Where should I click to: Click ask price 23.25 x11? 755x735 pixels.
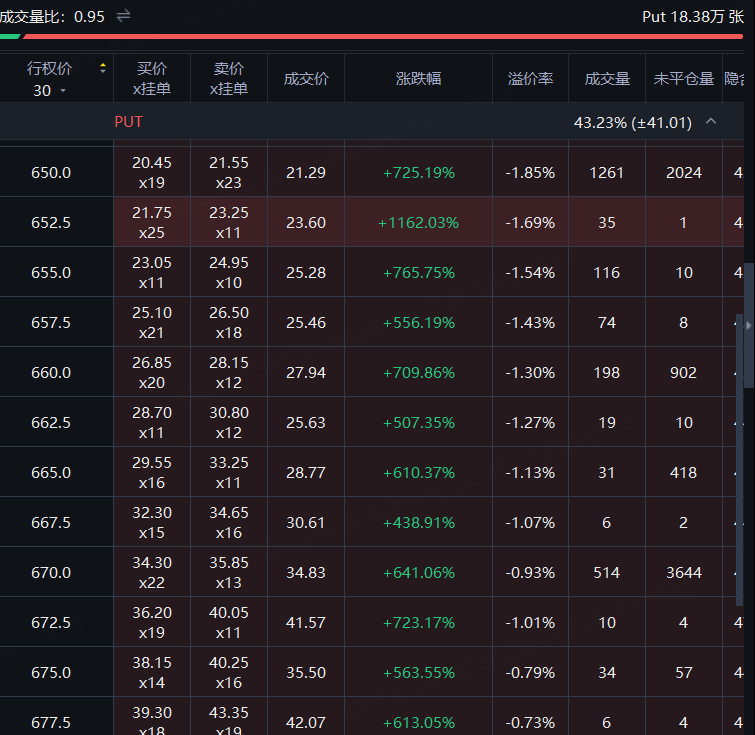pos(229,223)
